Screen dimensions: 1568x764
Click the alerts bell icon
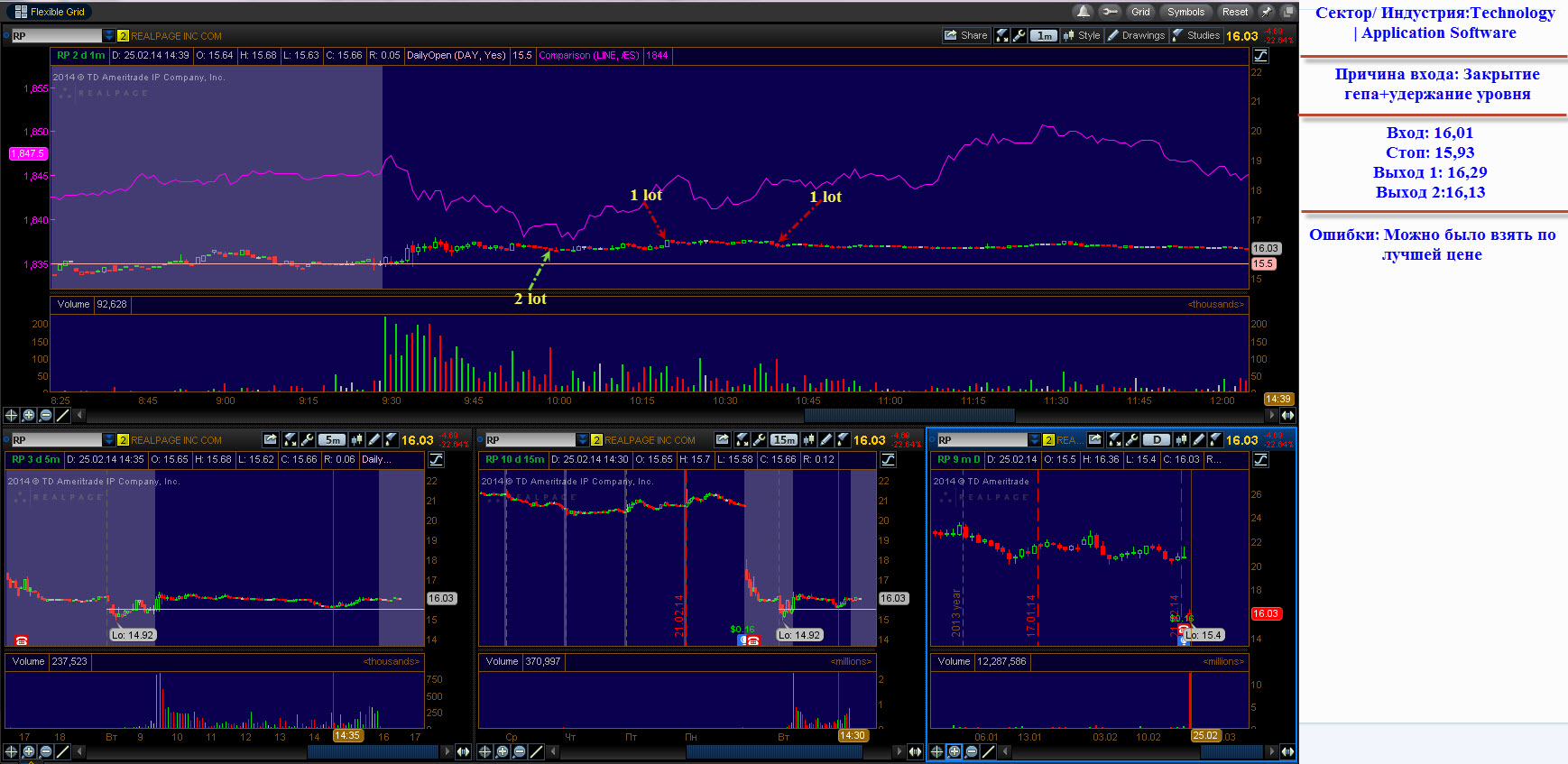pyautogui.click(x=1083, y=12)
